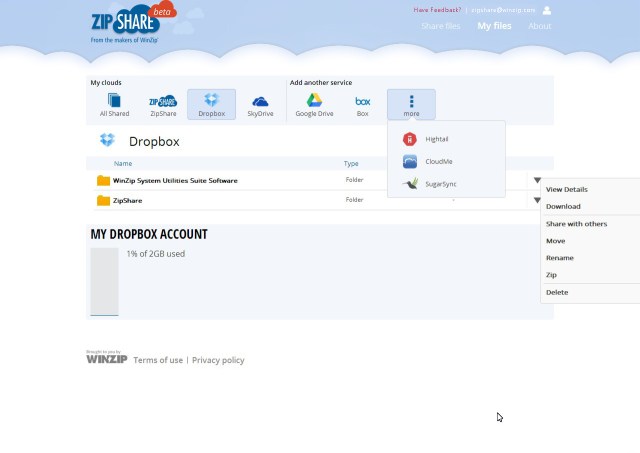The width and height of the screenshot is (640, 453).
Task: Click the Dropbox logo beside the heading
Action: tap(107, 140)
